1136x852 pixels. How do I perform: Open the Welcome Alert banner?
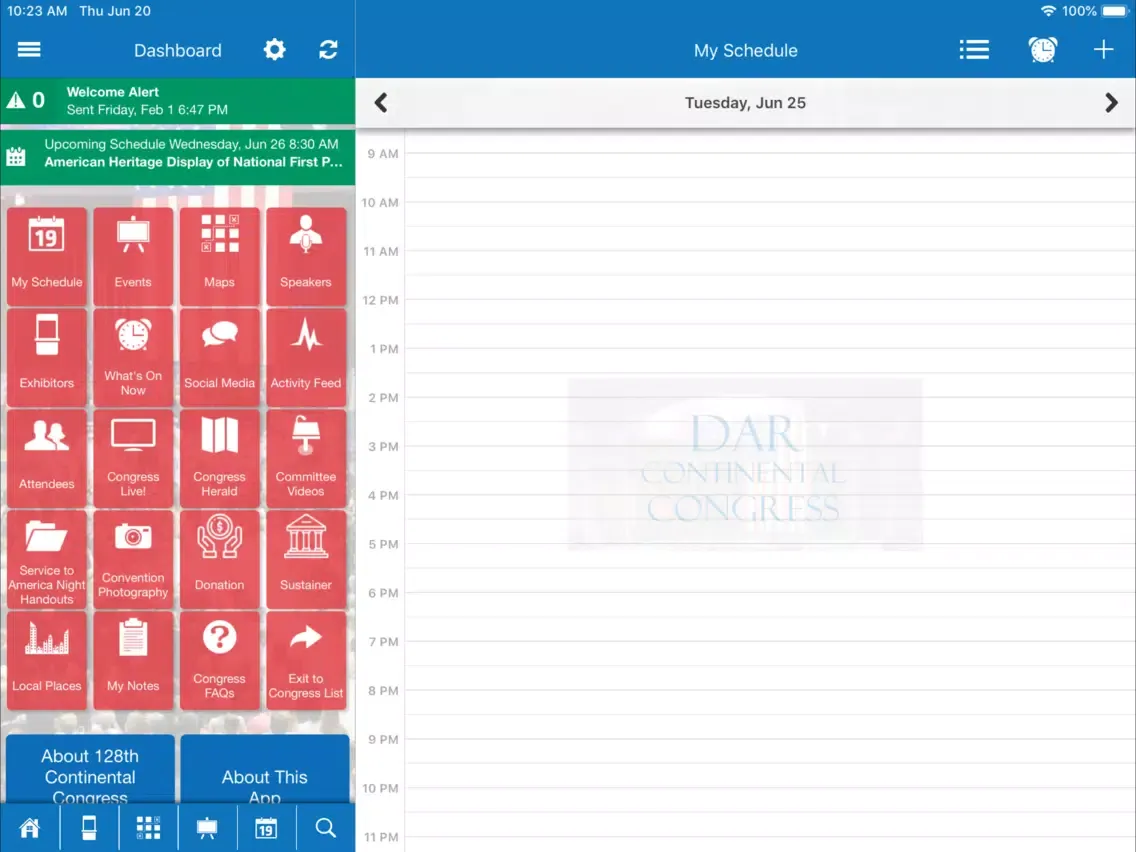point(178,101)
